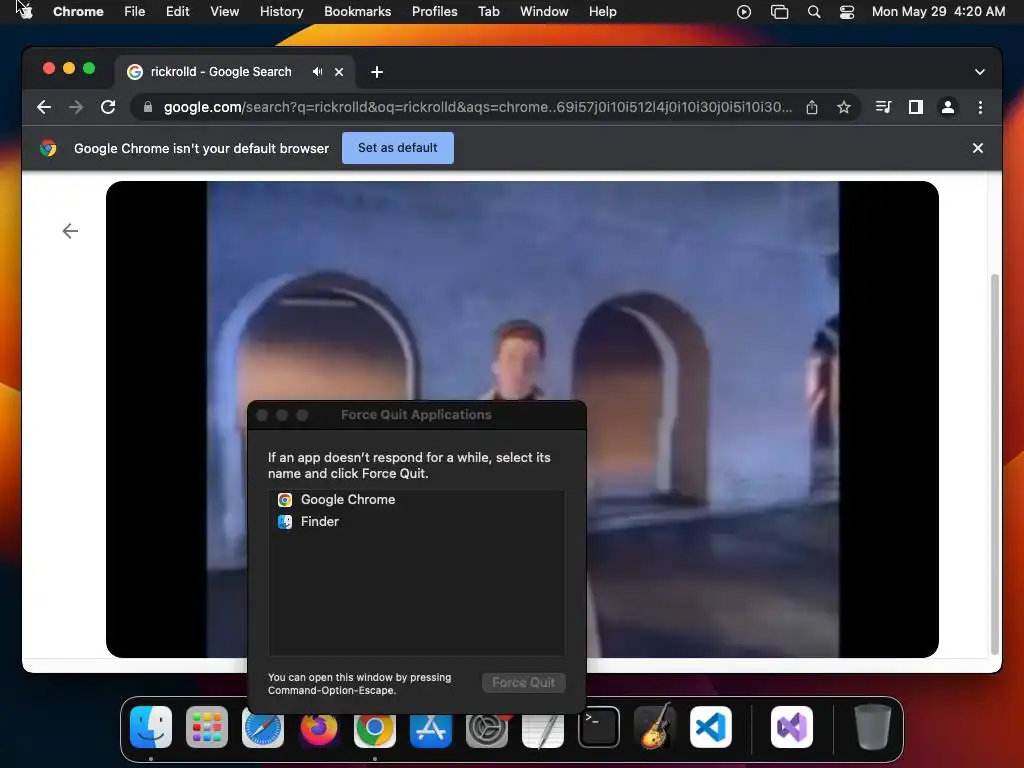Screen dimensions: 1024x768
Task: Open the Trash in the Dock
Action: (872, 727)
